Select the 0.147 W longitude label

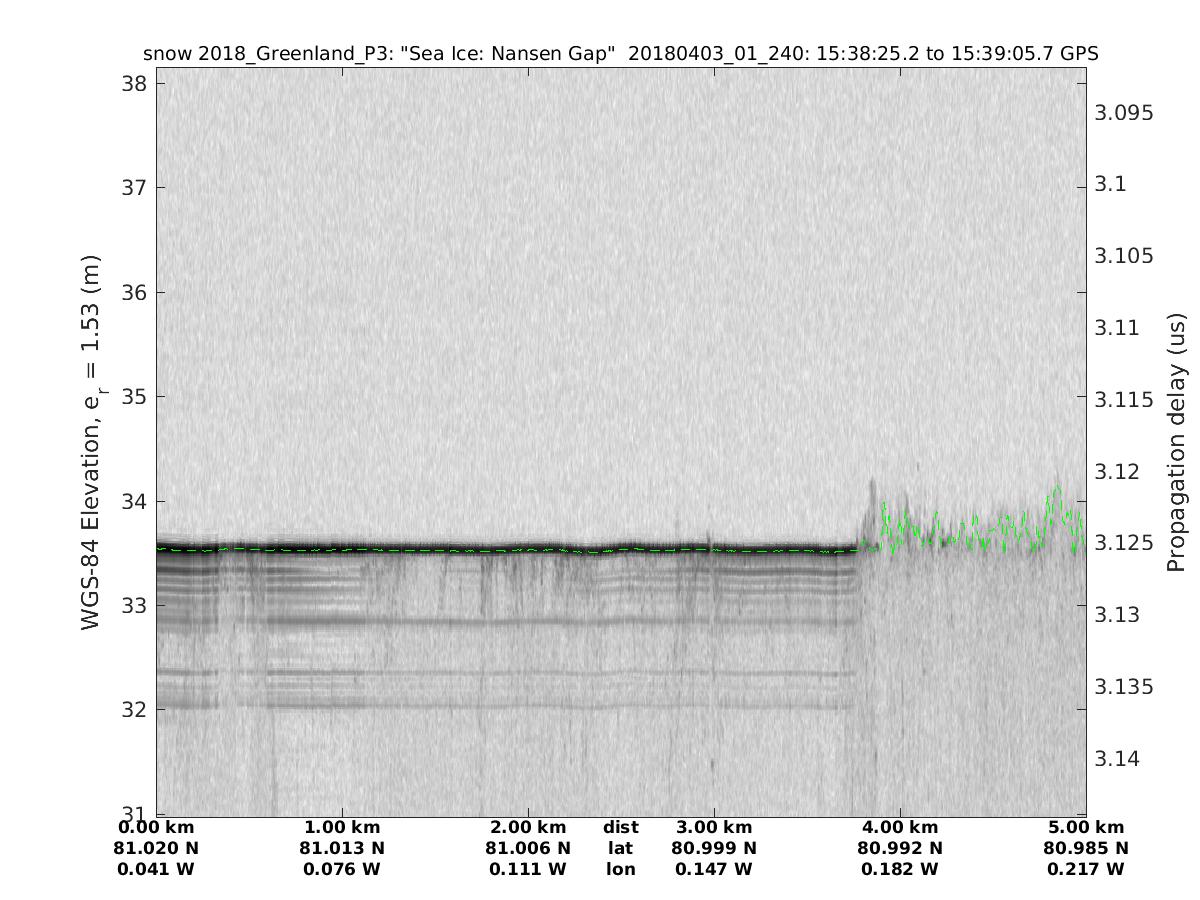tap(714, 869)
